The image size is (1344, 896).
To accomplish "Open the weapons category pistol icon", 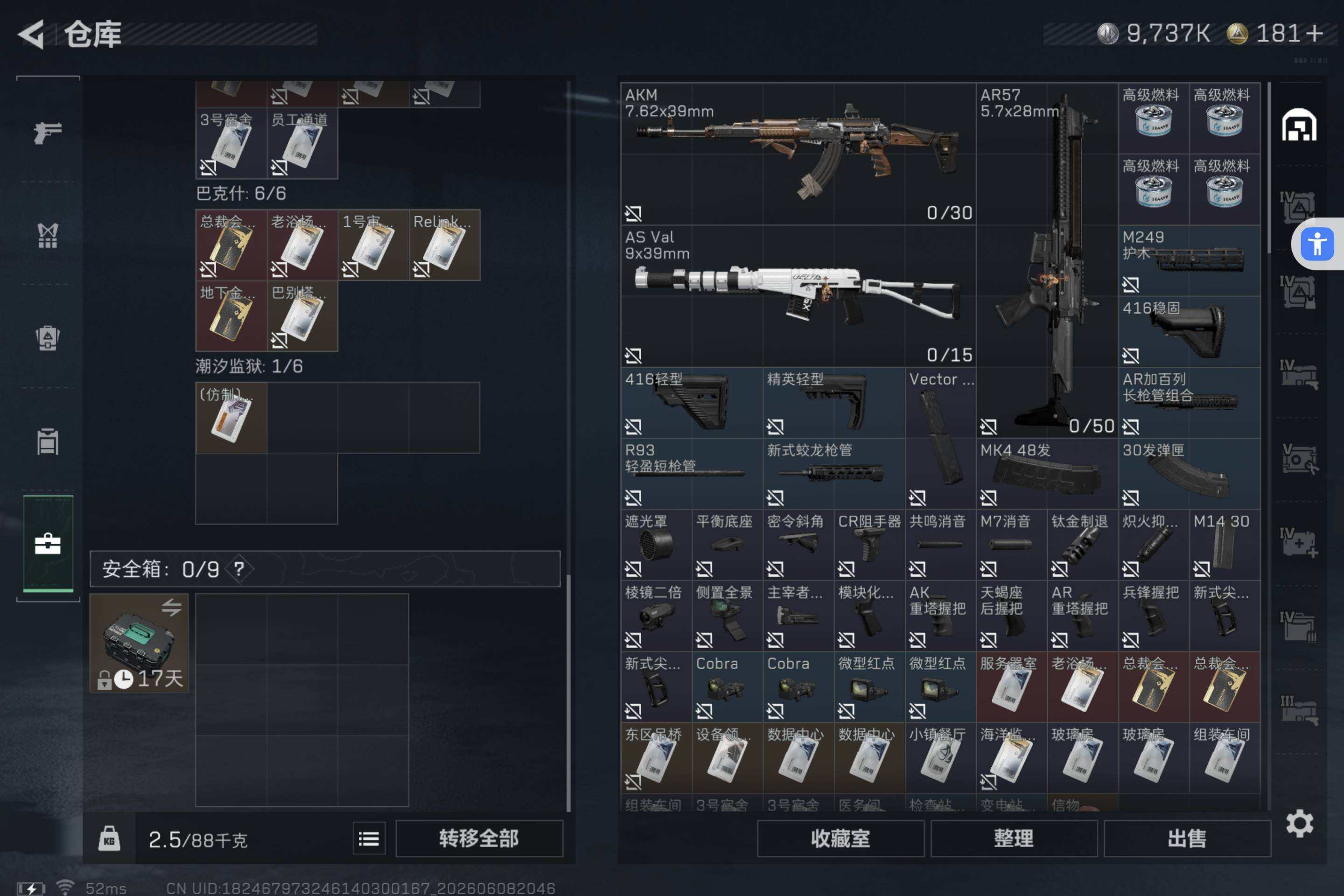I will (48, 133).
